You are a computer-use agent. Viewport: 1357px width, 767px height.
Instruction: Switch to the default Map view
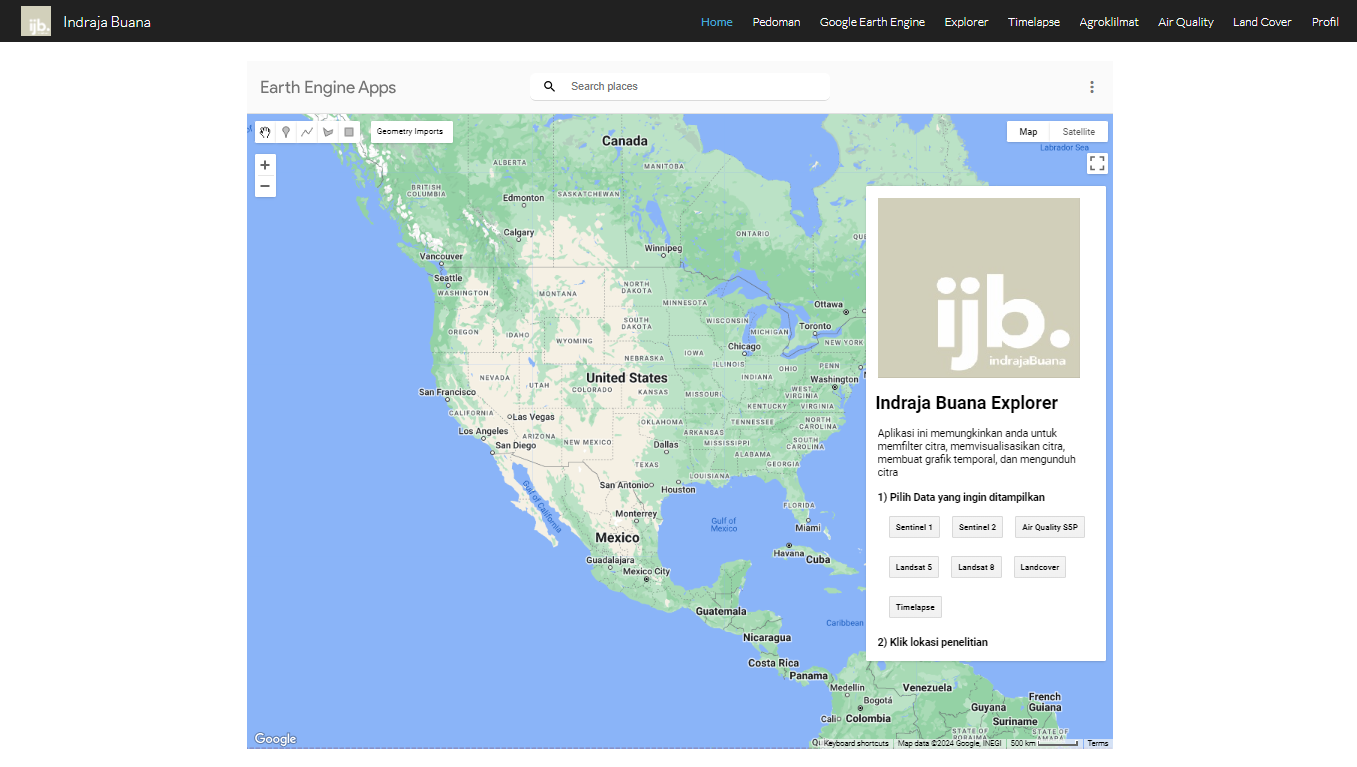[1028, 132]
